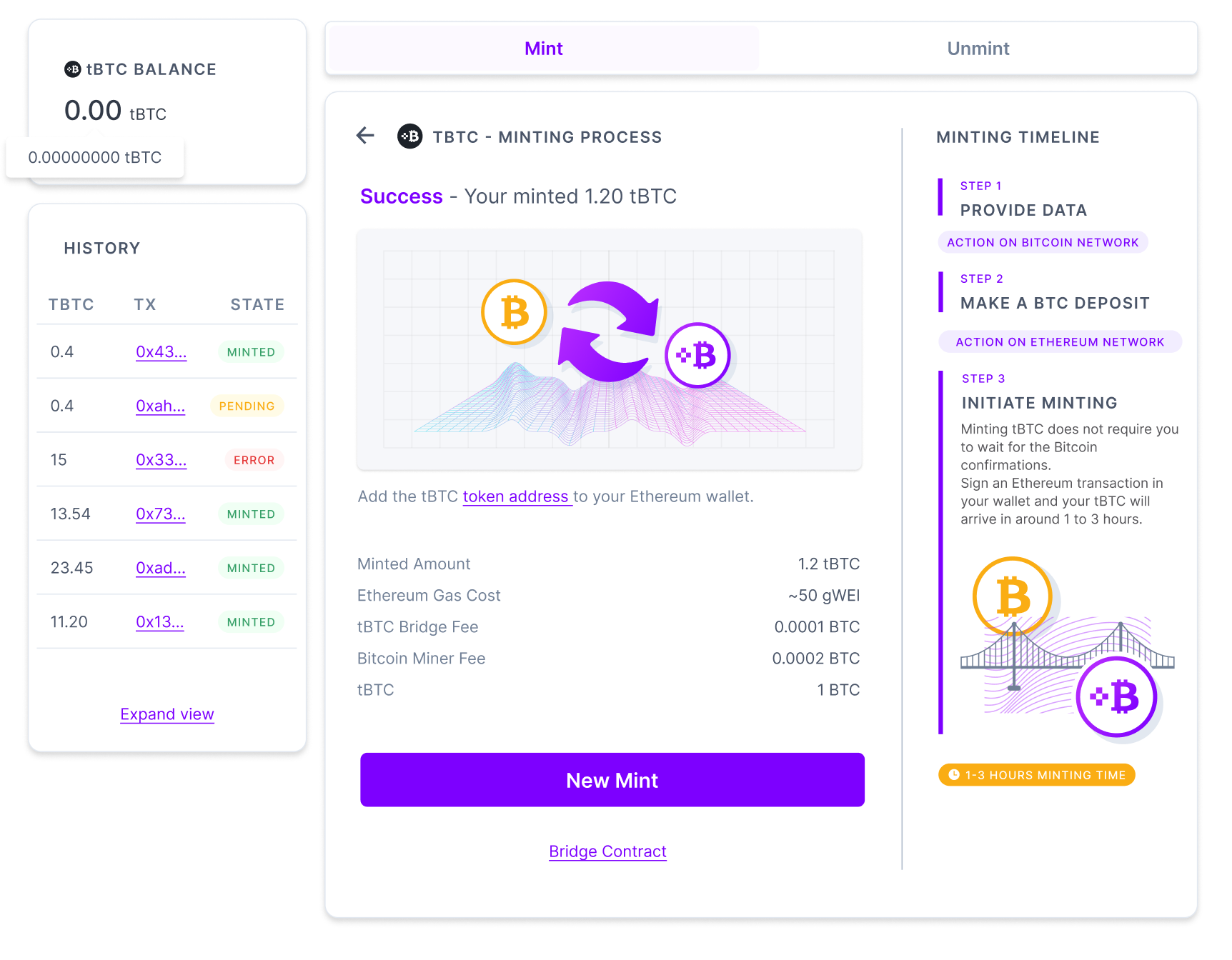This screenshot has width=1232, height=960.
Task: Click the purple tBTC coin in the illustration
Action: coord(698,355)
